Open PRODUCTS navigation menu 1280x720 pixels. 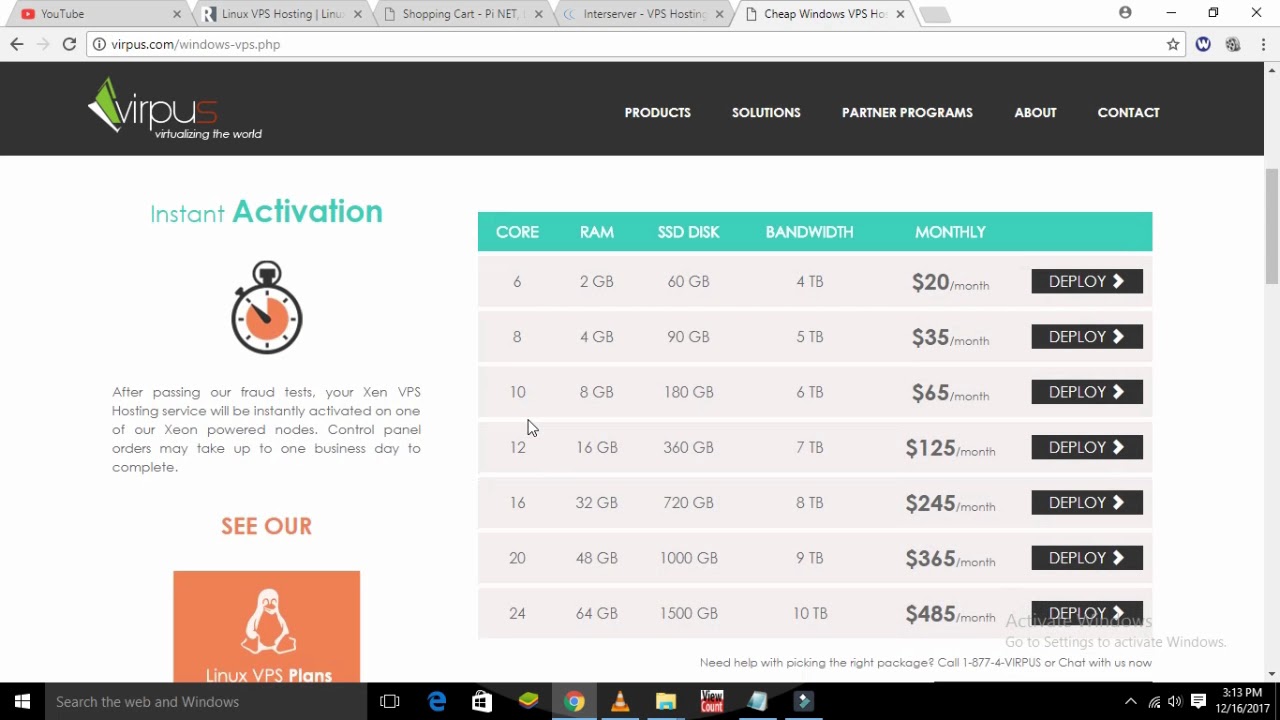pos(657,112)
